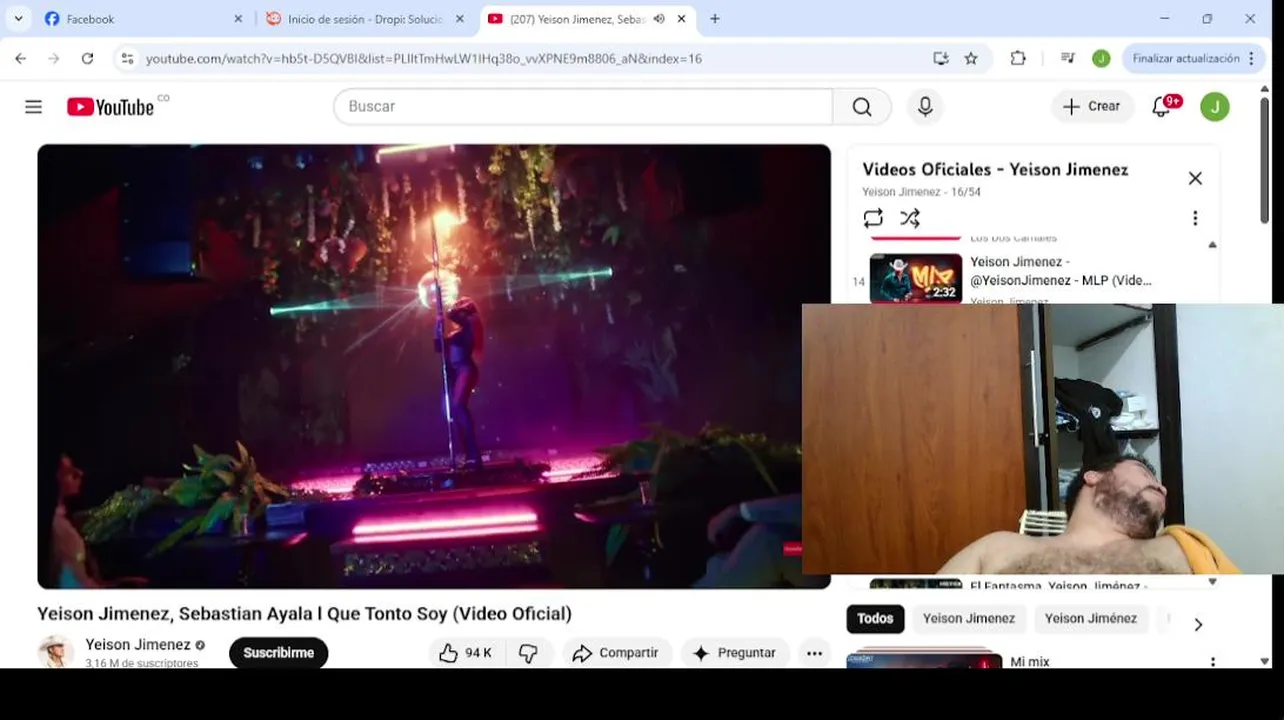
Task: Go to YouTube home via logo
Action: pyautogui.click(x=111, y=107)
